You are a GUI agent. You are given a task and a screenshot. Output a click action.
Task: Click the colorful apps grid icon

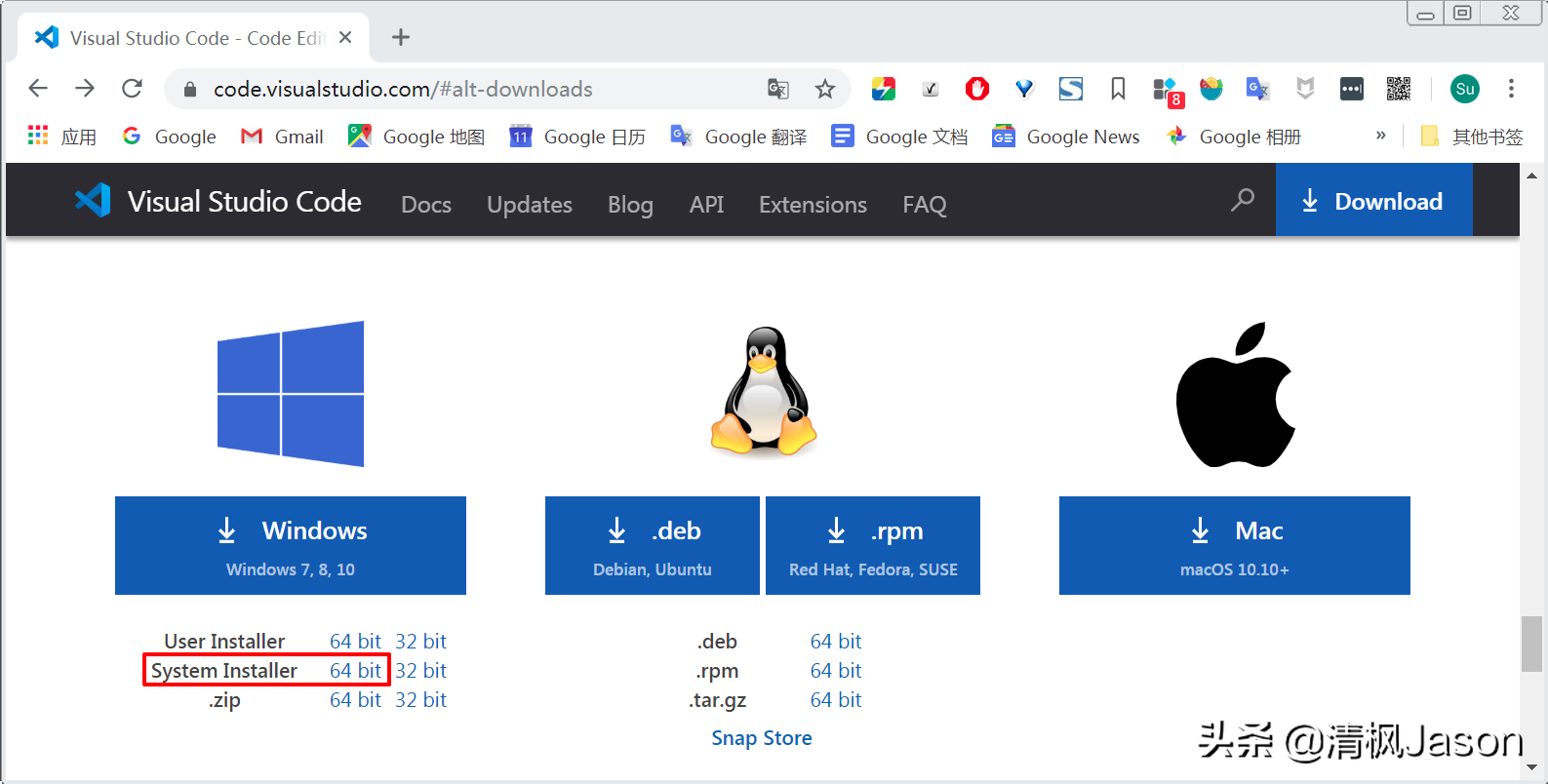(38, 136)
